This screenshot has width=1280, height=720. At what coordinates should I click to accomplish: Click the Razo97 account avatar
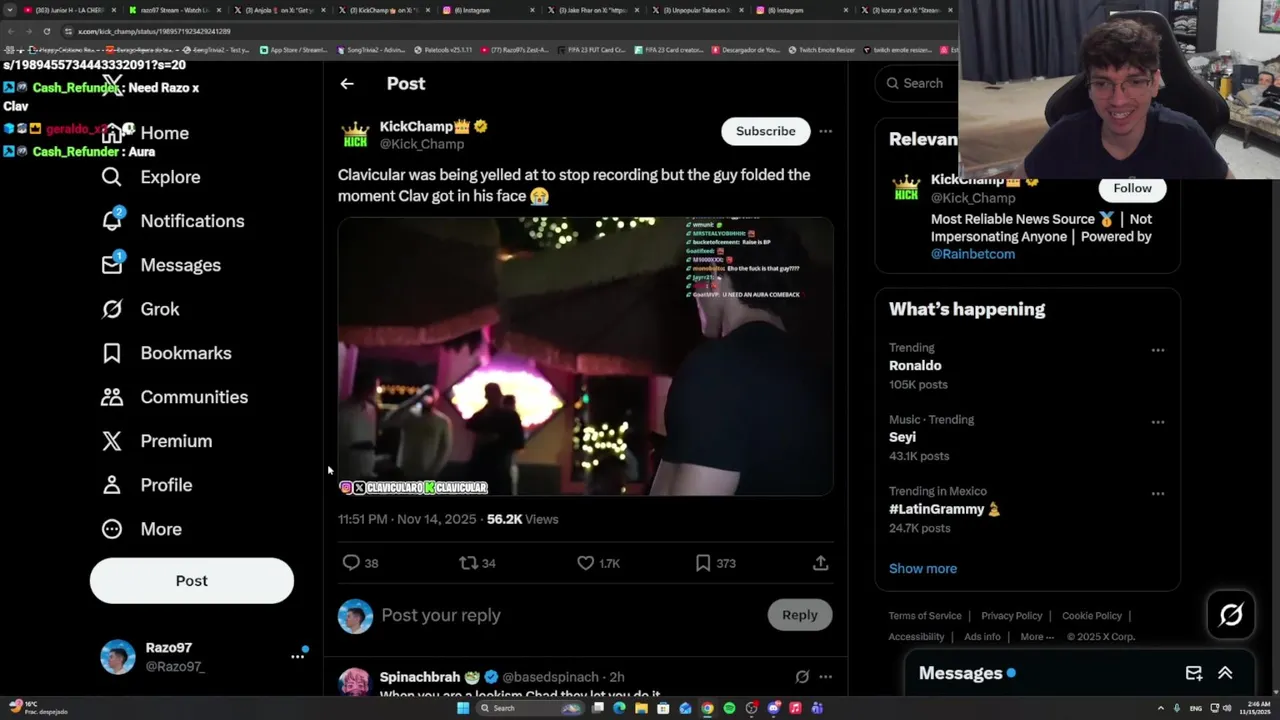coord(118,657)
